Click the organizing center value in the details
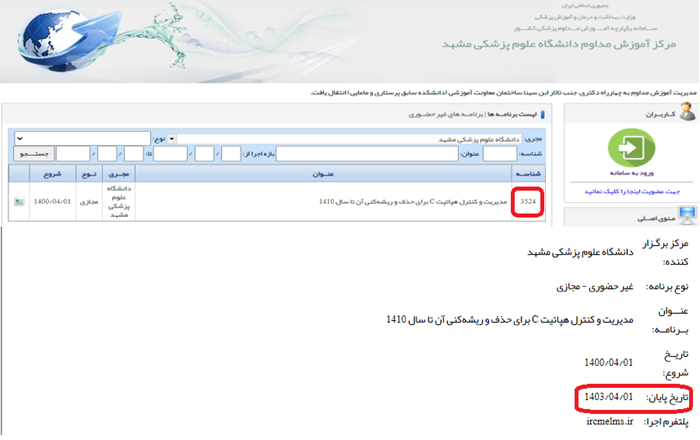Screen dimensions: 700x440 pos(580,253)
